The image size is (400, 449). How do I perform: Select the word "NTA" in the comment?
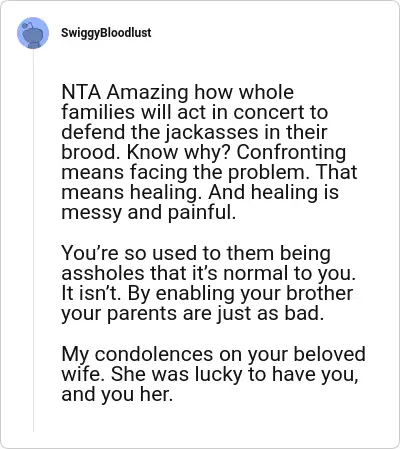[81, 92]
